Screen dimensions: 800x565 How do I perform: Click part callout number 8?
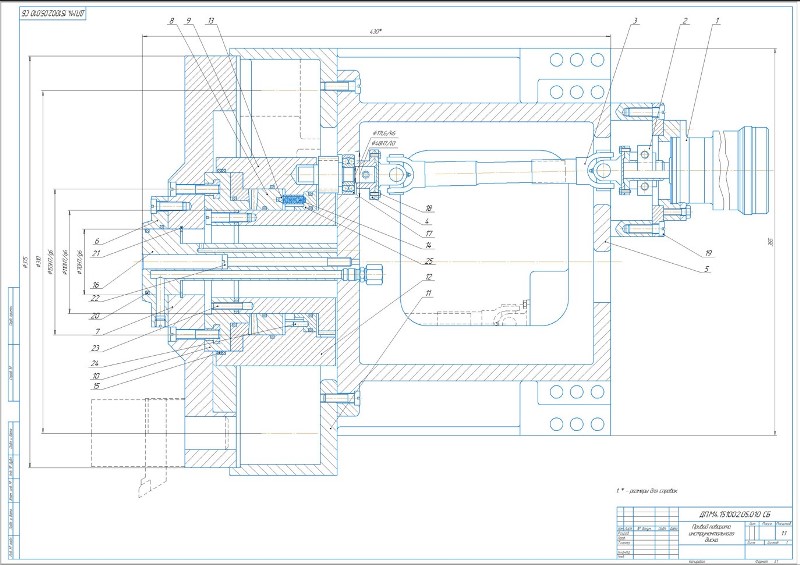pos(171,20)
